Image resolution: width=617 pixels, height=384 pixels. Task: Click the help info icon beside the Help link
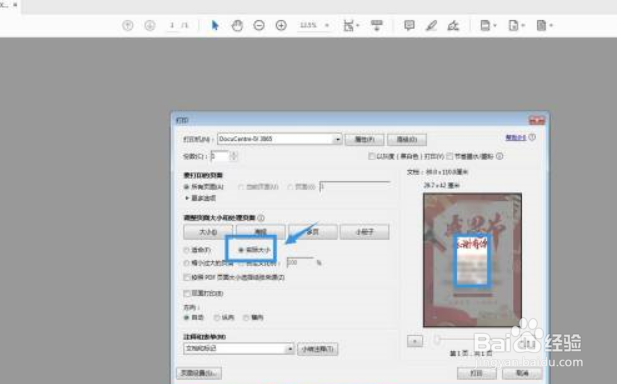[532, 137]
